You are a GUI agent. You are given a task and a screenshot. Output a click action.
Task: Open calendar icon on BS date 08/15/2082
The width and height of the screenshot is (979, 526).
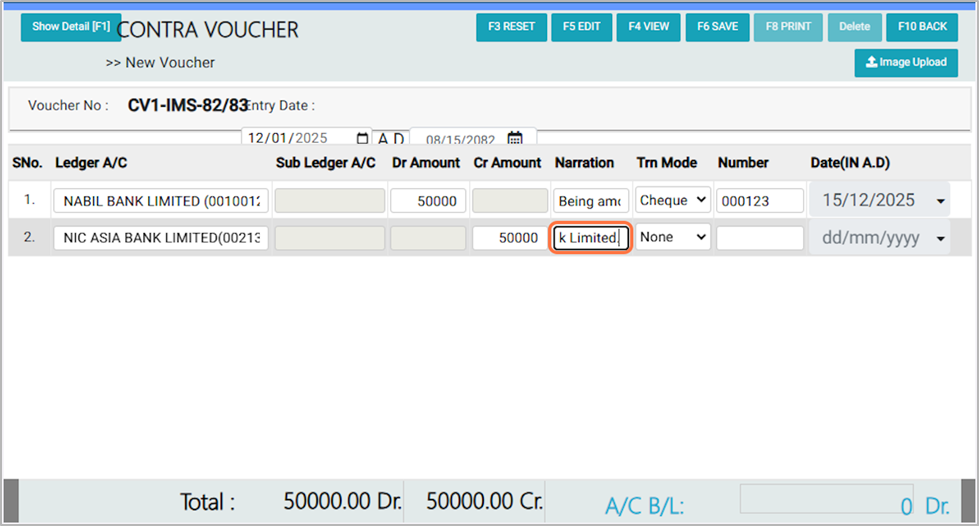(x=515, y=139)
